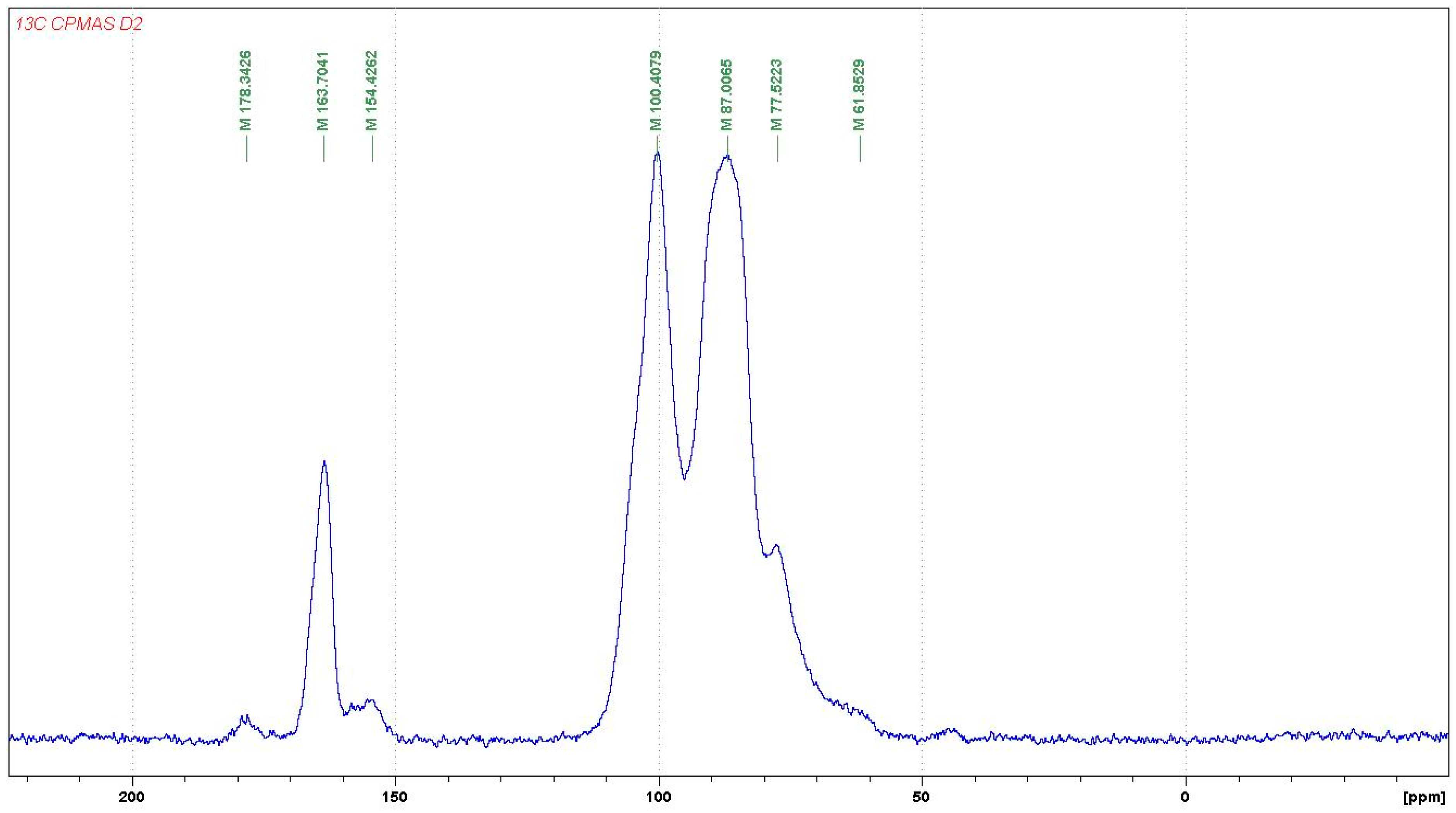Select the M 100.4079 peak label
The image size is (1456, 813).
(x=656, y=91)
